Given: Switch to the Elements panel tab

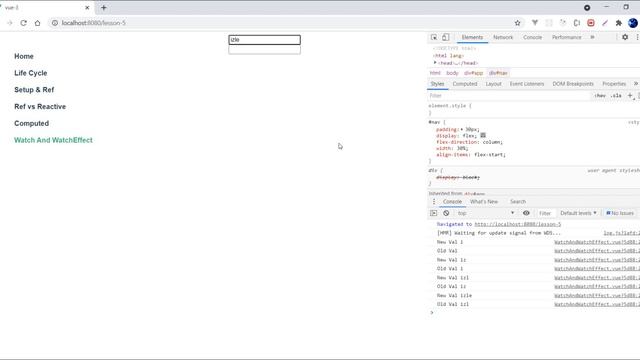Looking at the screenshot, I should tap(472, 37).
